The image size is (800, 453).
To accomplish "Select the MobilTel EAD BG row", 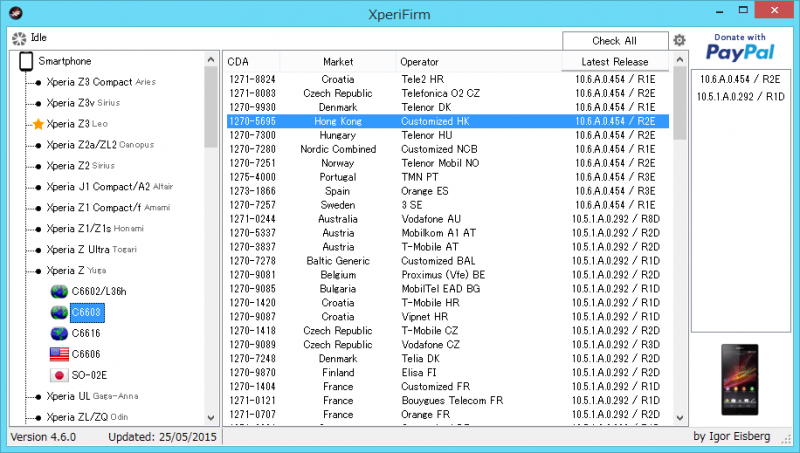I will [x=447, y=289].
